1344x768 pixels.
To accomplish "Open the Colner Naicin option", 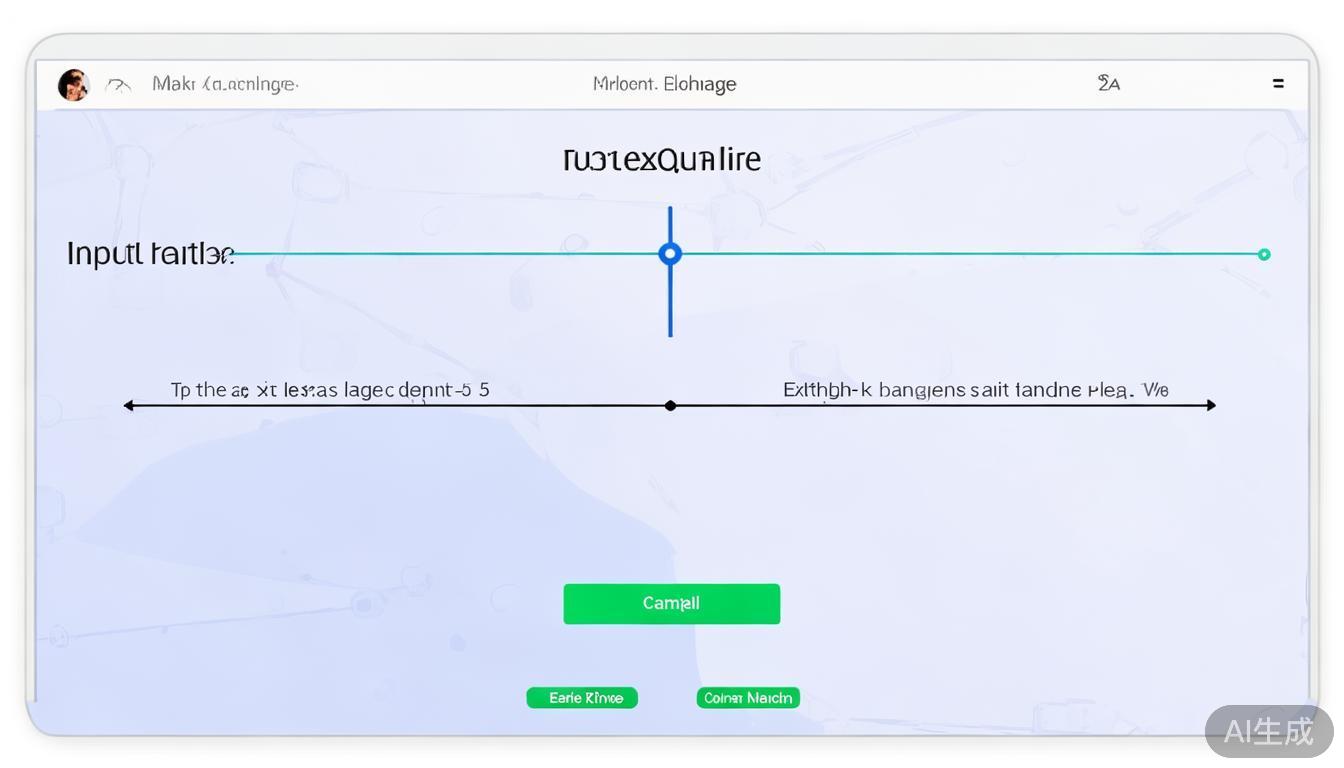I will (x=747, y=697).
